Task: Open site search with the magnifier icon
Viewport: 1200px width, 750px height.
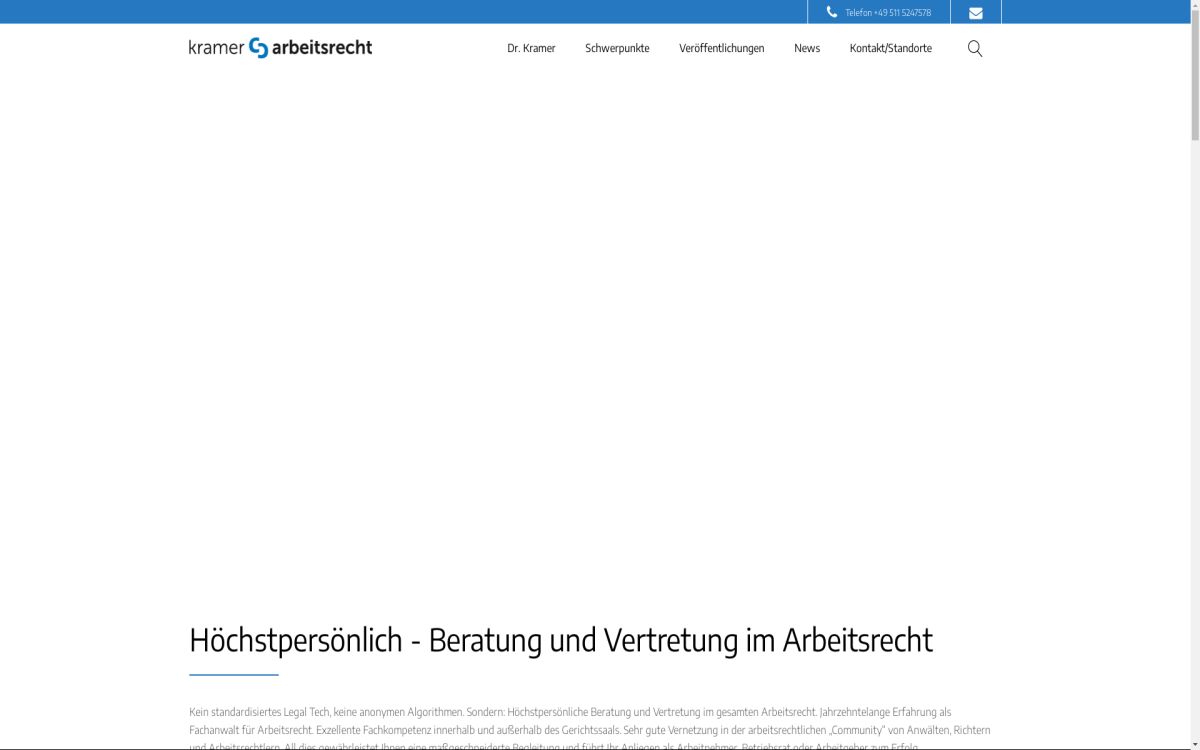Action: (973, 47)
